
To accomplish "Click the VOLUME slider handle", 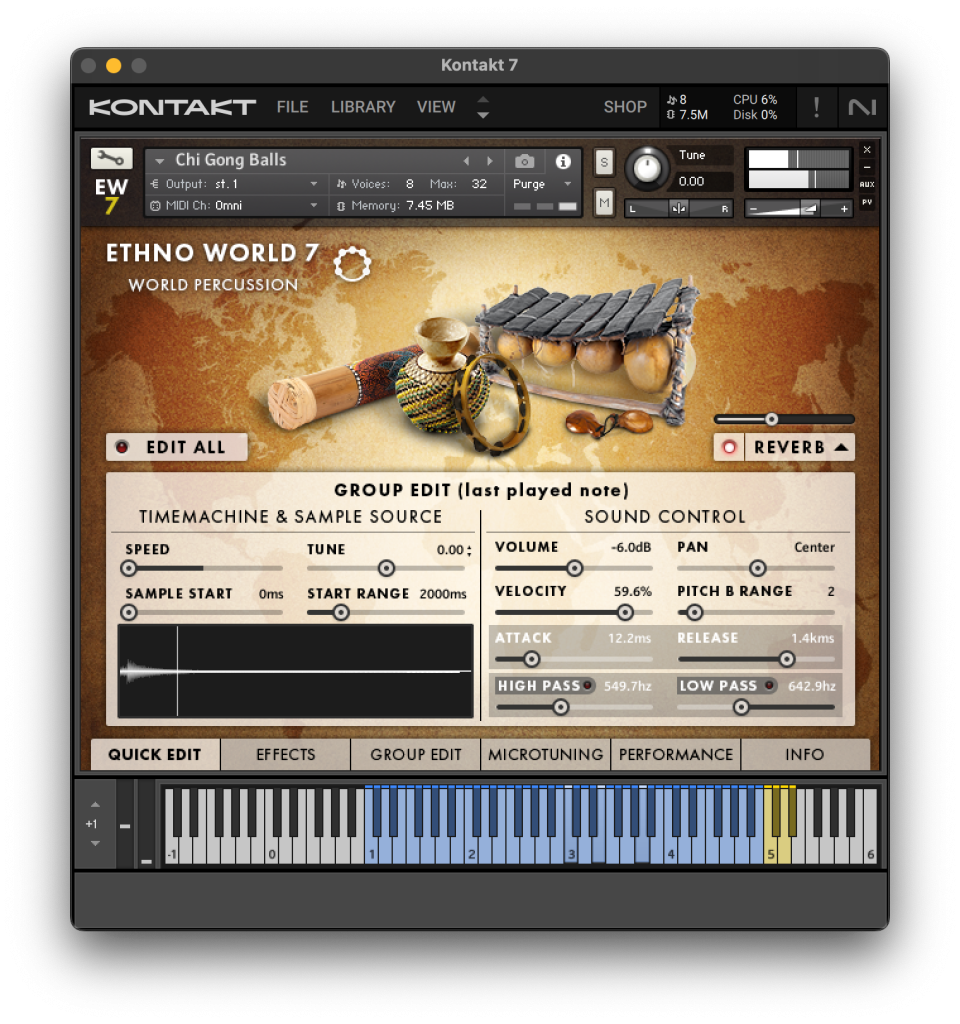I will point(574,568).
